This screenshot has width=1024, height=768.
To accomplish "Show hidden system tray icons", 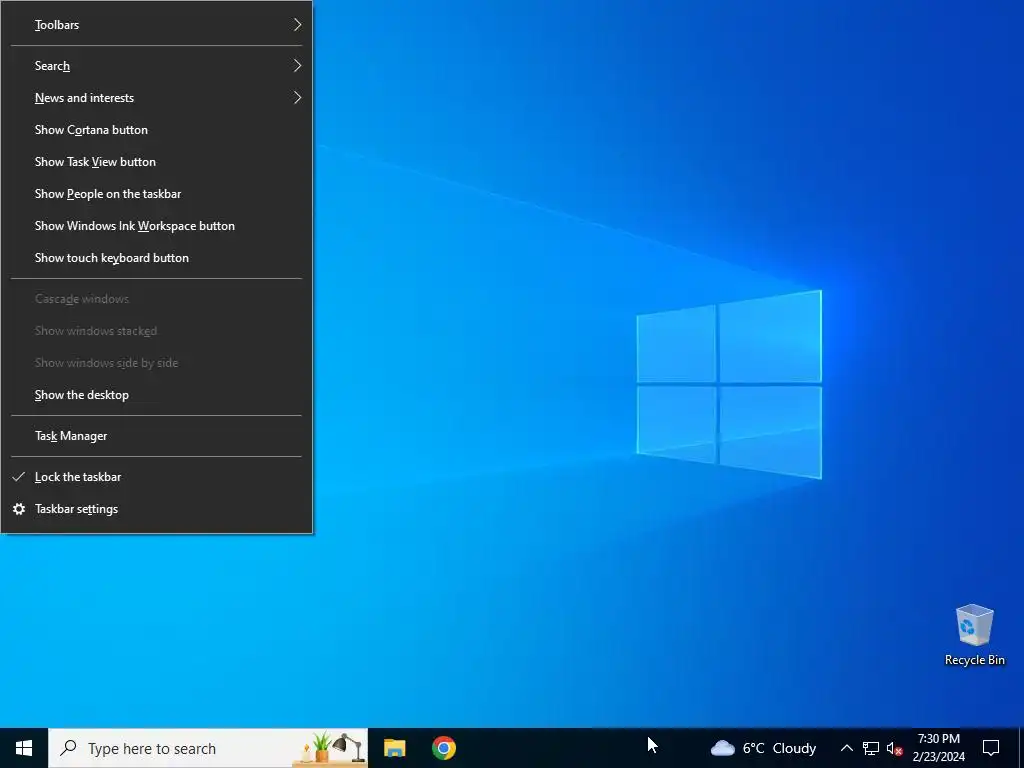I will click(x=846, y=748).
